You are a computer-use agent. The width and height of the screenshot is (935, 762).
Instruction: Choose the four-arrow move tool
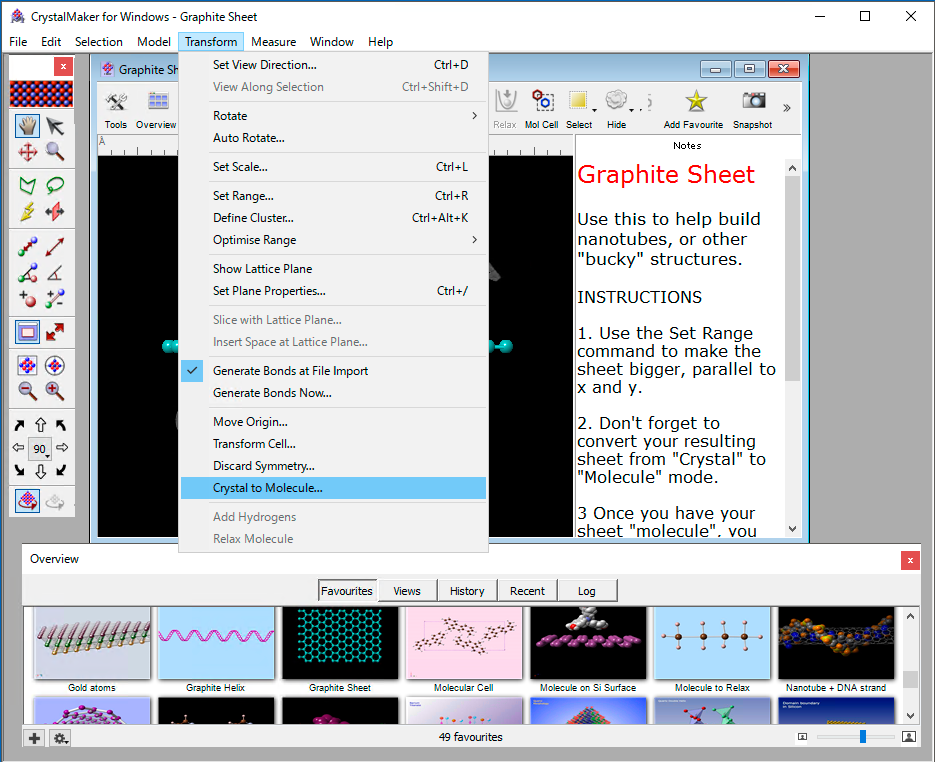pos(27,152)
